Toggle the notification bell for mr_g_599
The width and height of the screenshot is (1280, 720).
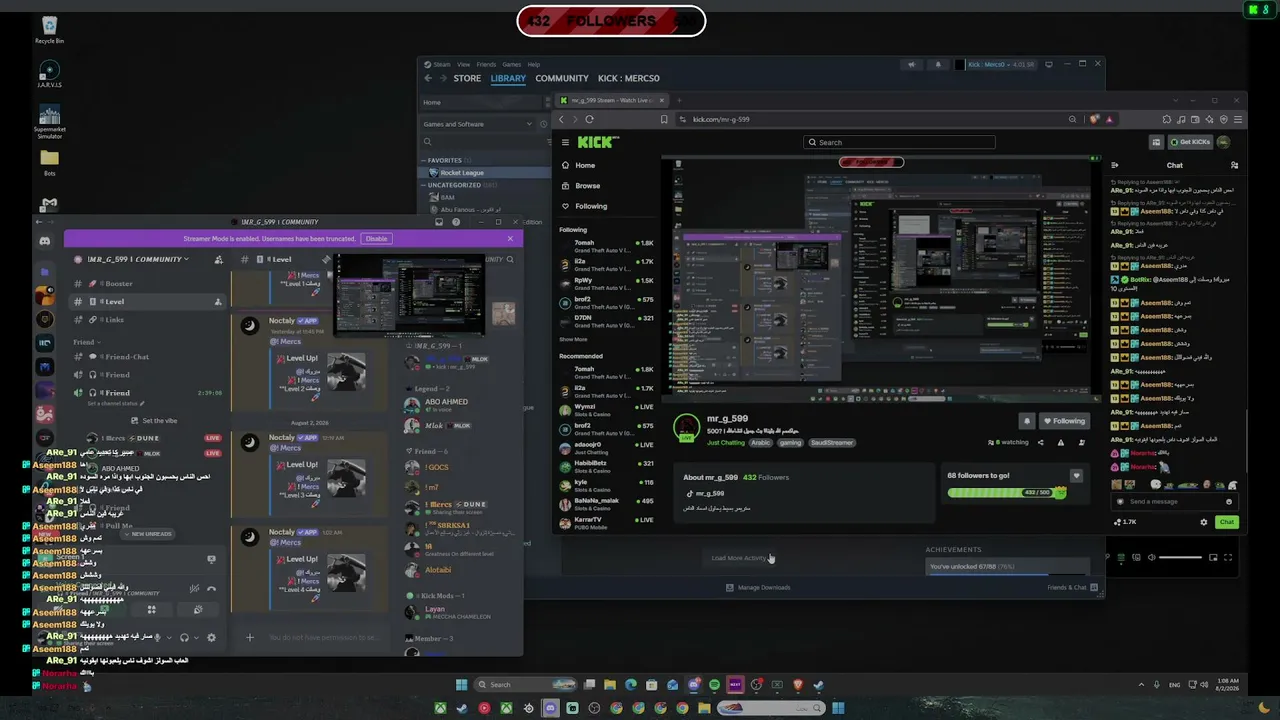(1026, 421)
